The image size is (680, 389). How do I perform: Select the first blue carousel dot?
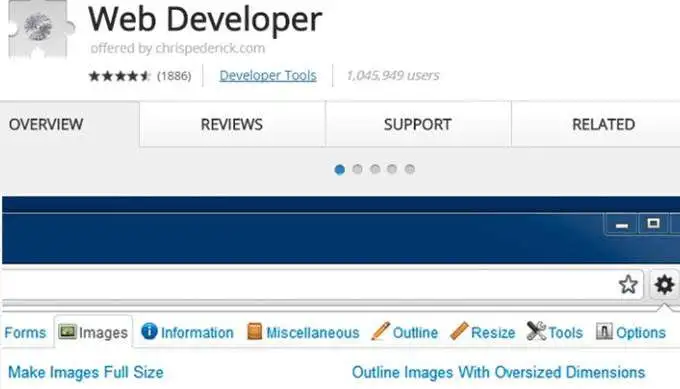coord(340,170)
